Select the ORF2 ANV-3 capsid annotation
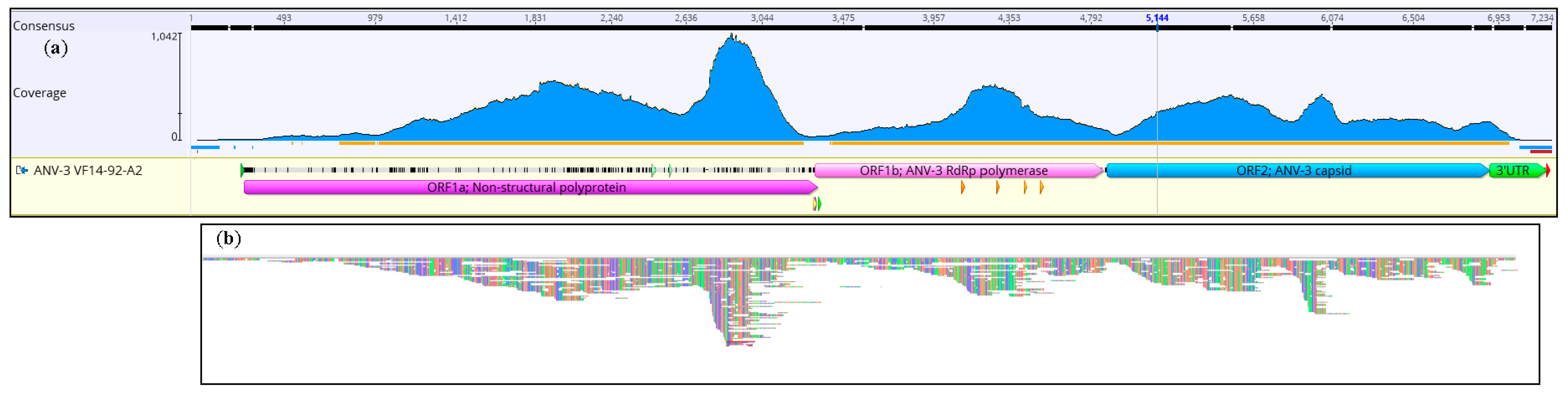Image resolution: width=1568 pixels, height=393 pixels. pos(1293,171)
